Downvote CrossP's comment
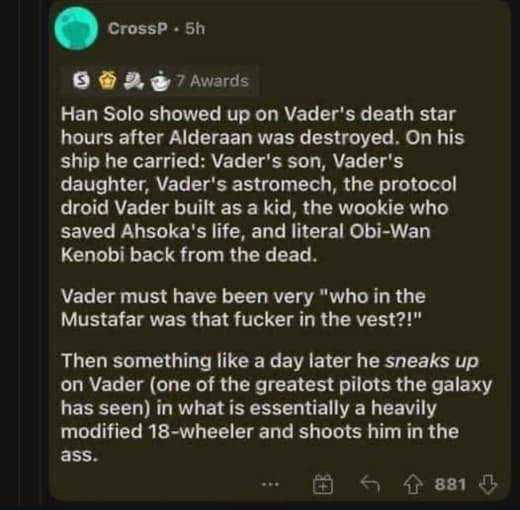 488,484
